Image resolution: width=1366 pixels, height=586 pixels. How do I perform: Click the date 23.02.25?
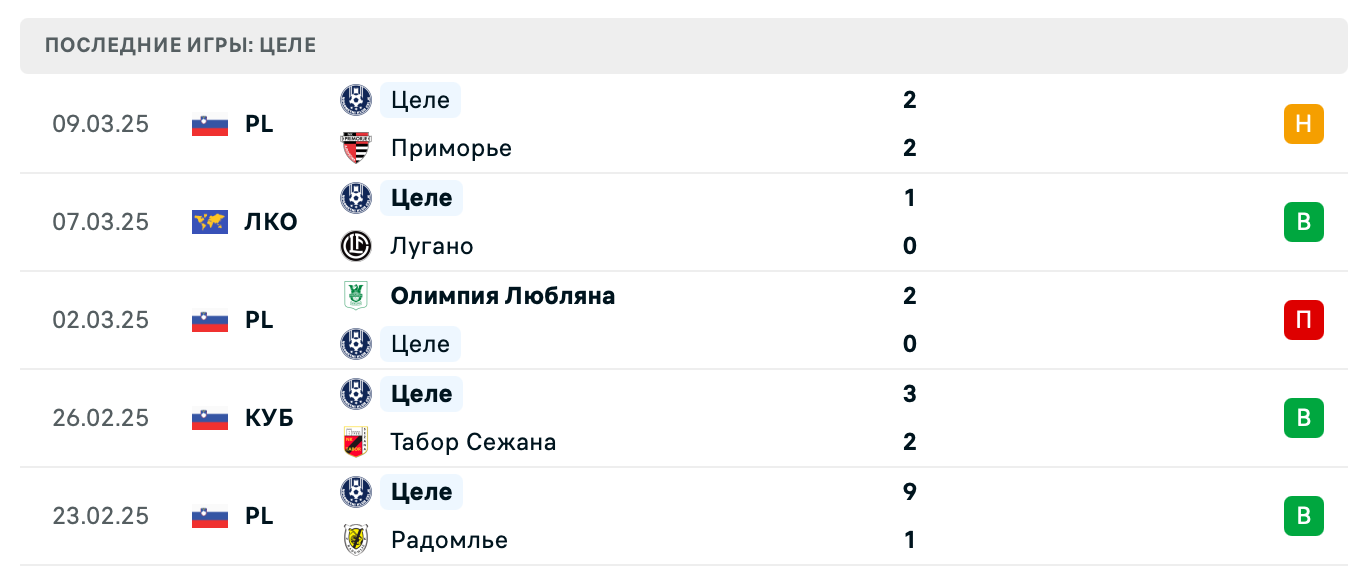(100, 516)
